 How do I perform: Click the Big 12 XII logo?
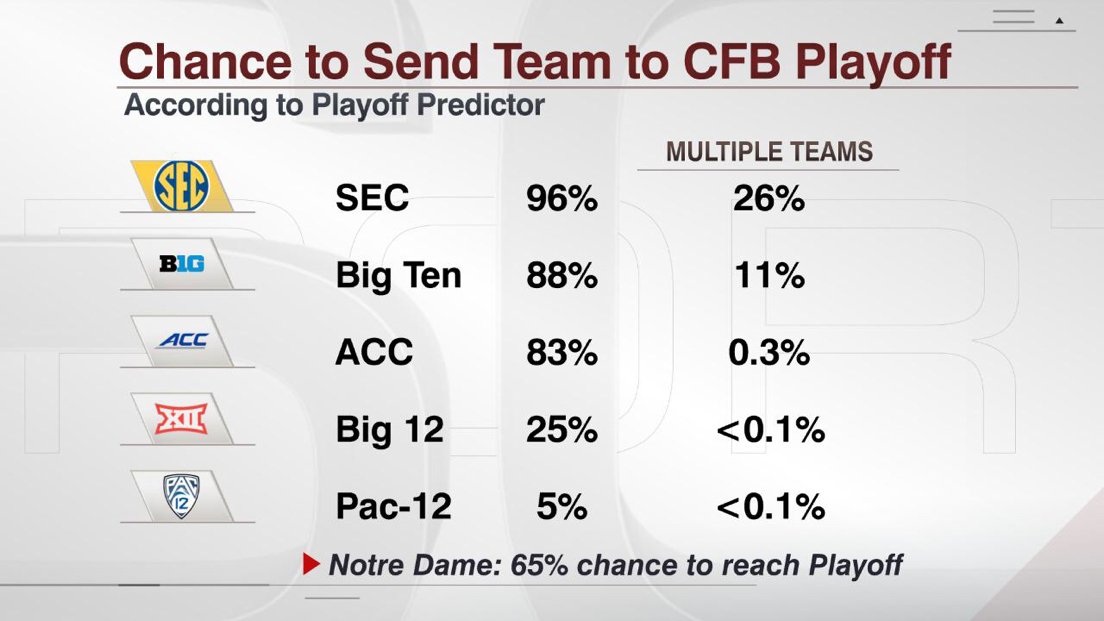(x=181, y=418)
